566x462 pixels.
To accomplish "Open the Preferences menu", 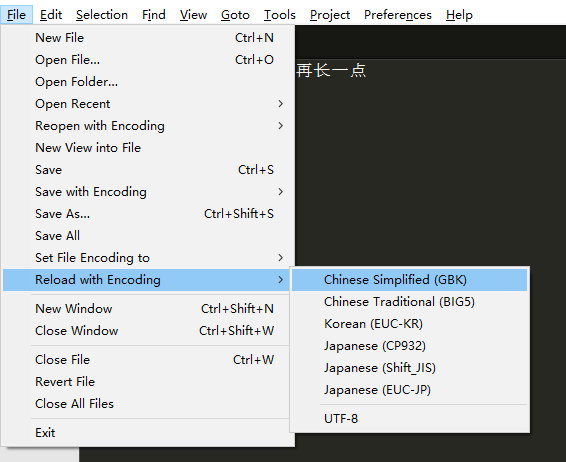I will [x=398, y=15].
